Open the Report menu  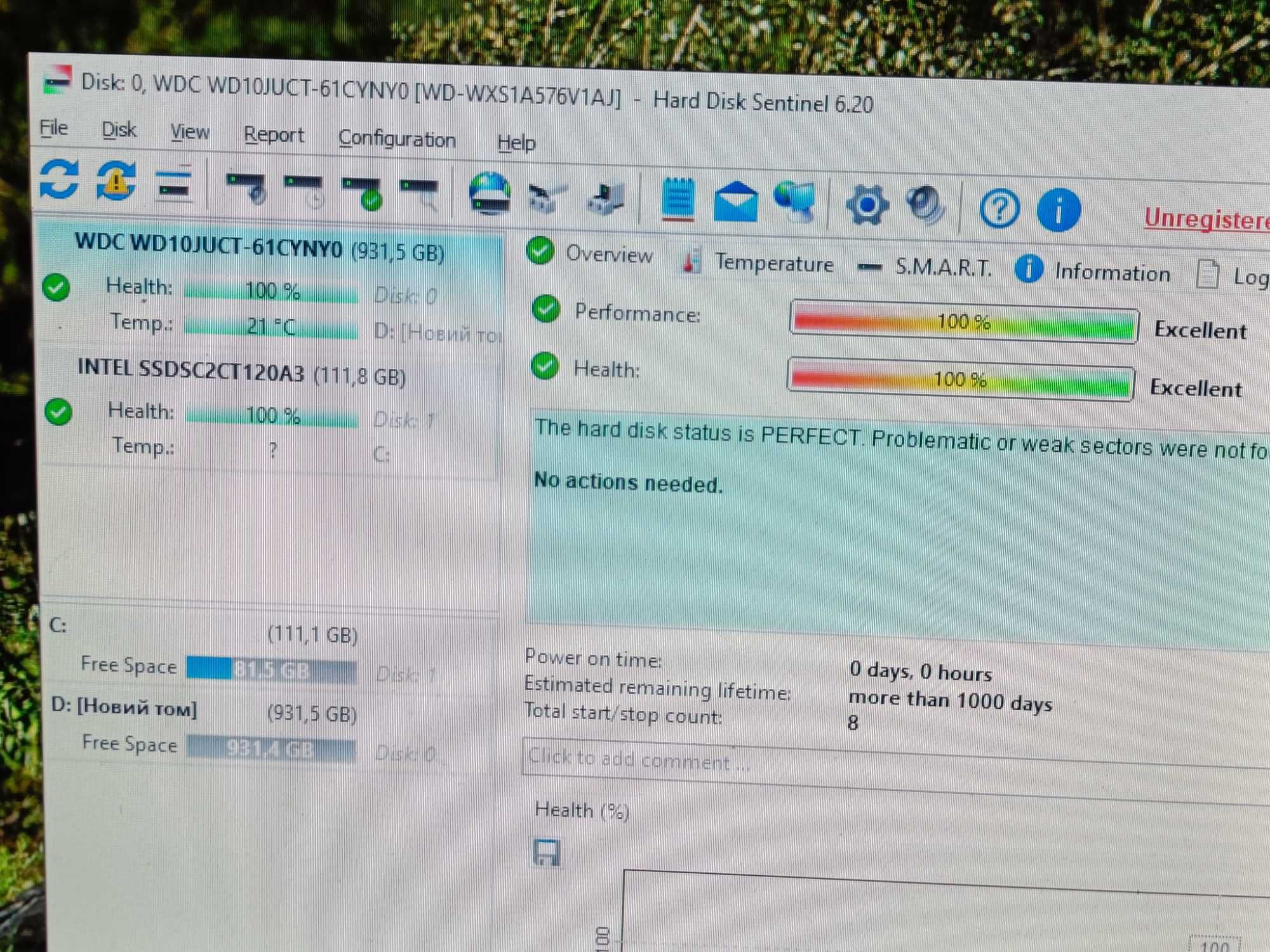[x=274, y=135]
